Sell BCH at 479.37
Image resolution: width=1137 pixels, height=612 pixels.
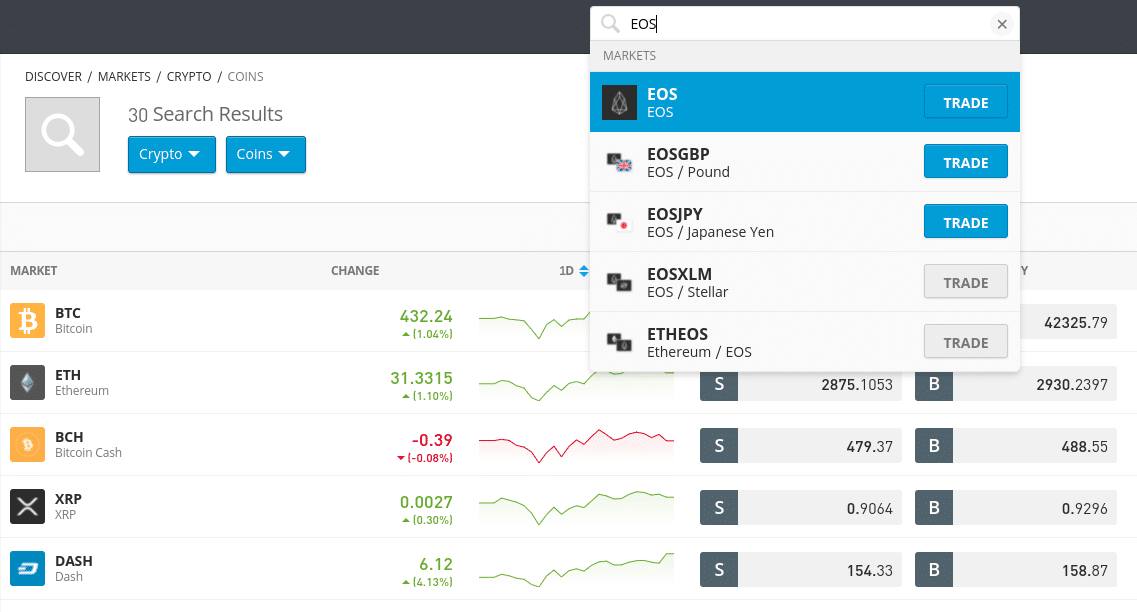[x=801, y=446]
